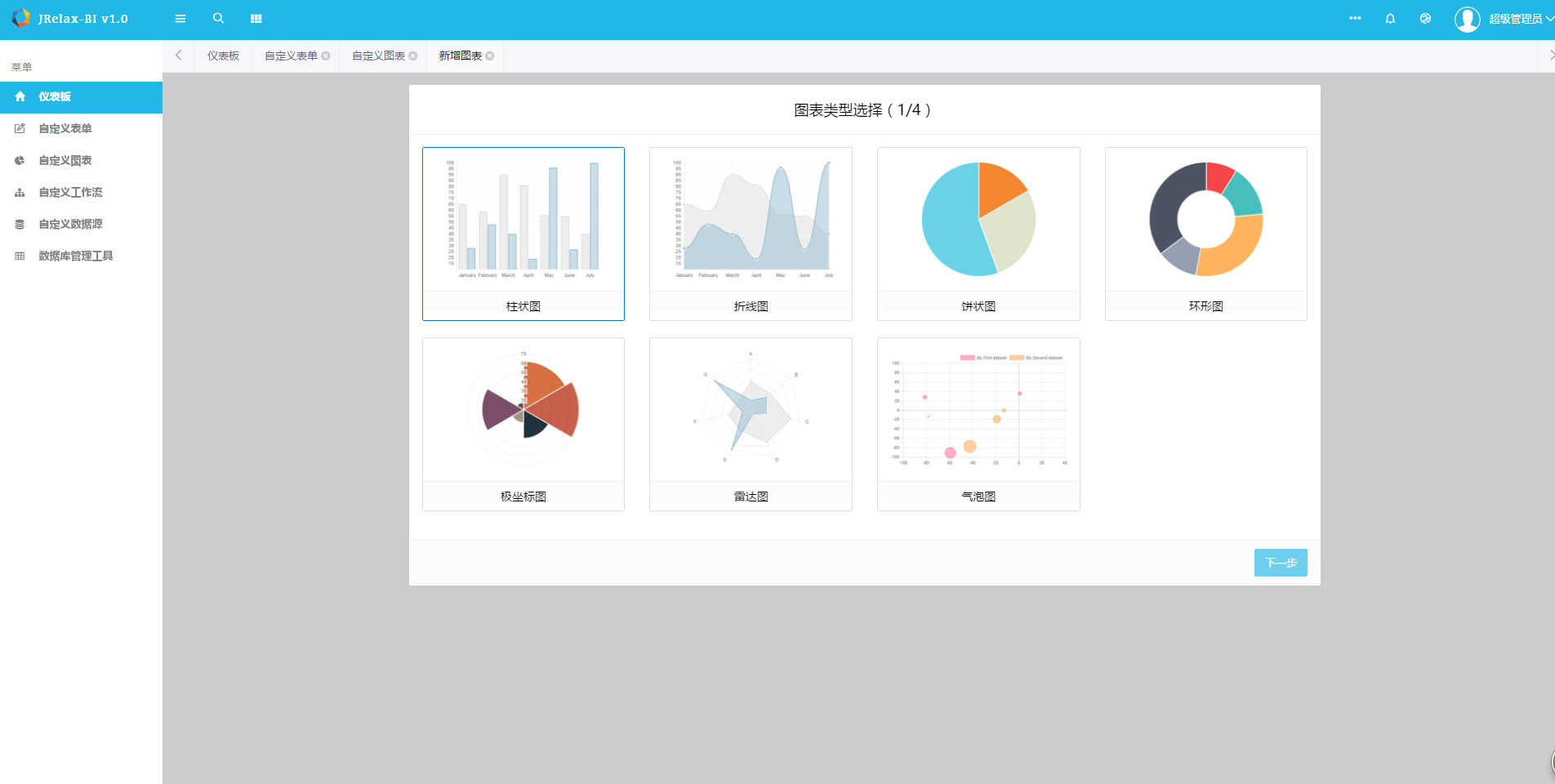Open 自定义数据源 in the sidebar menu

[81, 225]
